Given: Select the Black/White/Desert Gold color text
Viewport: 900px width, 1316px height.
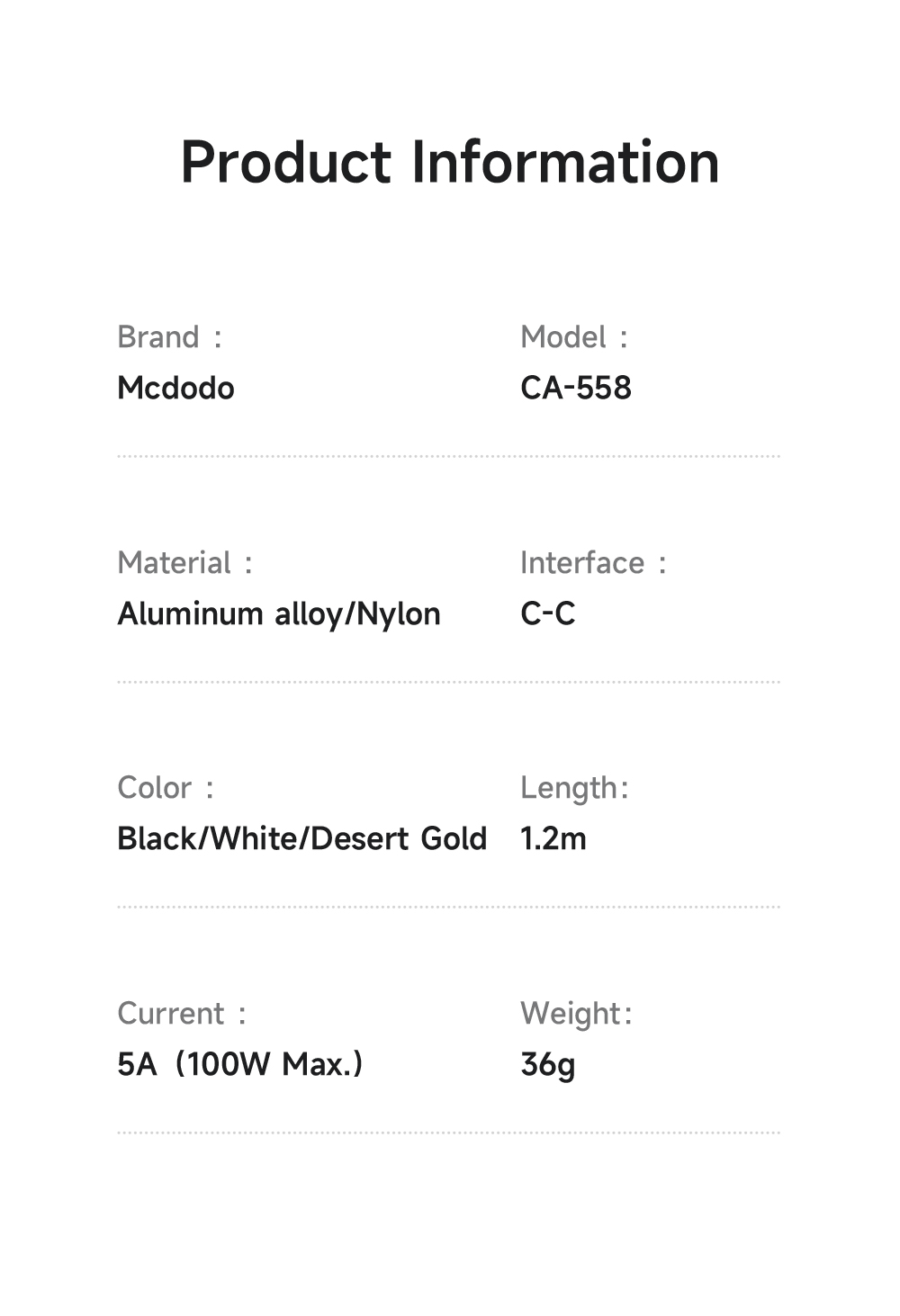Looking at the screenshot, I should click(x=301, y=839).
